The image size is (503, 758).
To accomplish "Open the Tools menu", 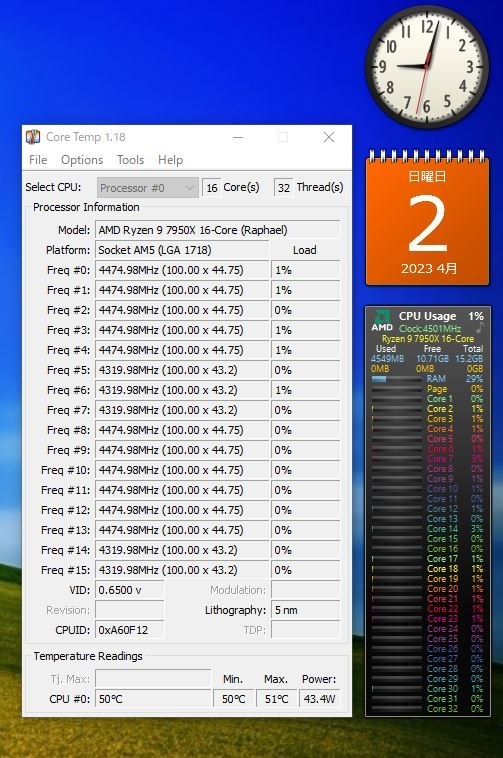I will point(130,160).
